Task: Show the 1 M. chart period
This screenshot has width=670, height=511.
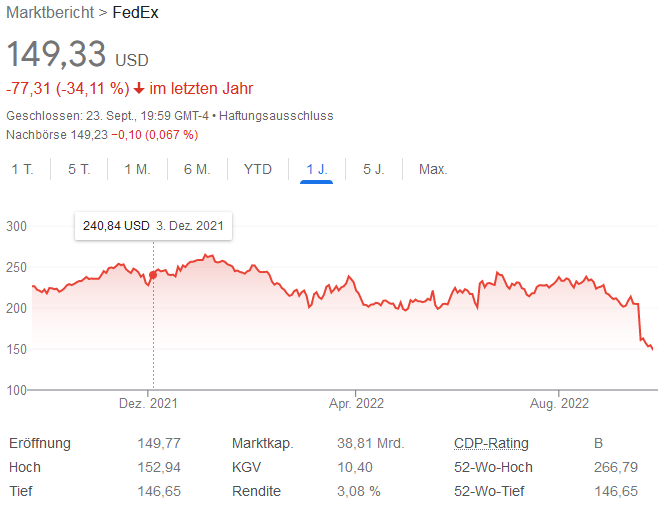Action: pos(137,169)
